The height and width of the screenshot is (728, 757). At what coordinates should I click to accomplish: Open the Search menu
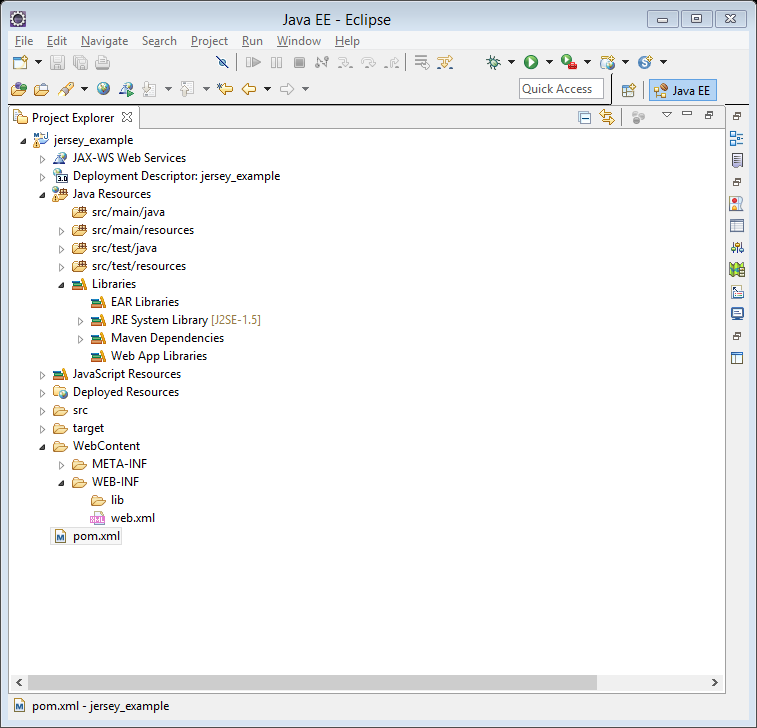pos(159,41)
